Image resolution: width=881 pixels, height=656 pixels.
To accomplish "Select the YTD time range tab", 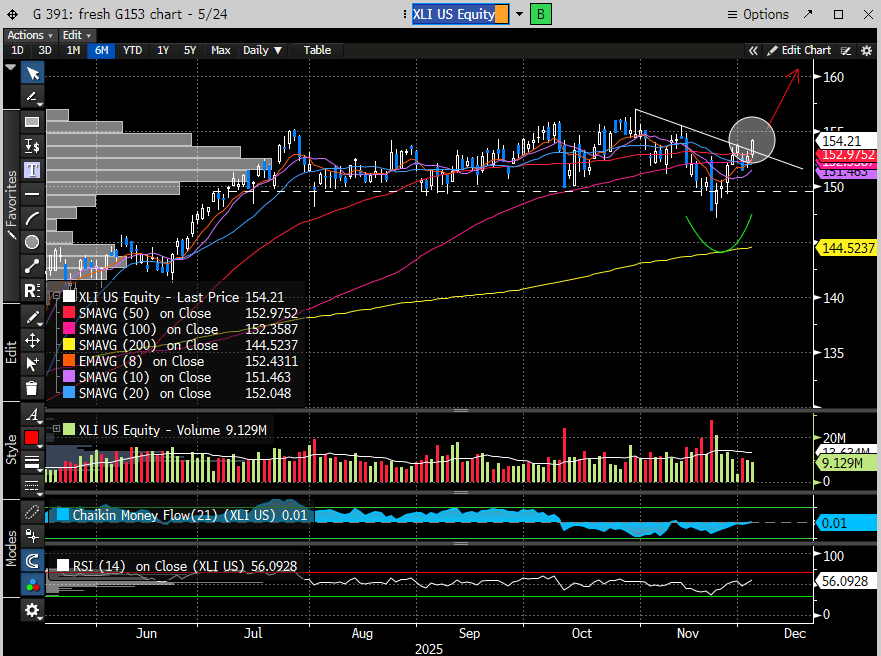I will coord(133,50).
